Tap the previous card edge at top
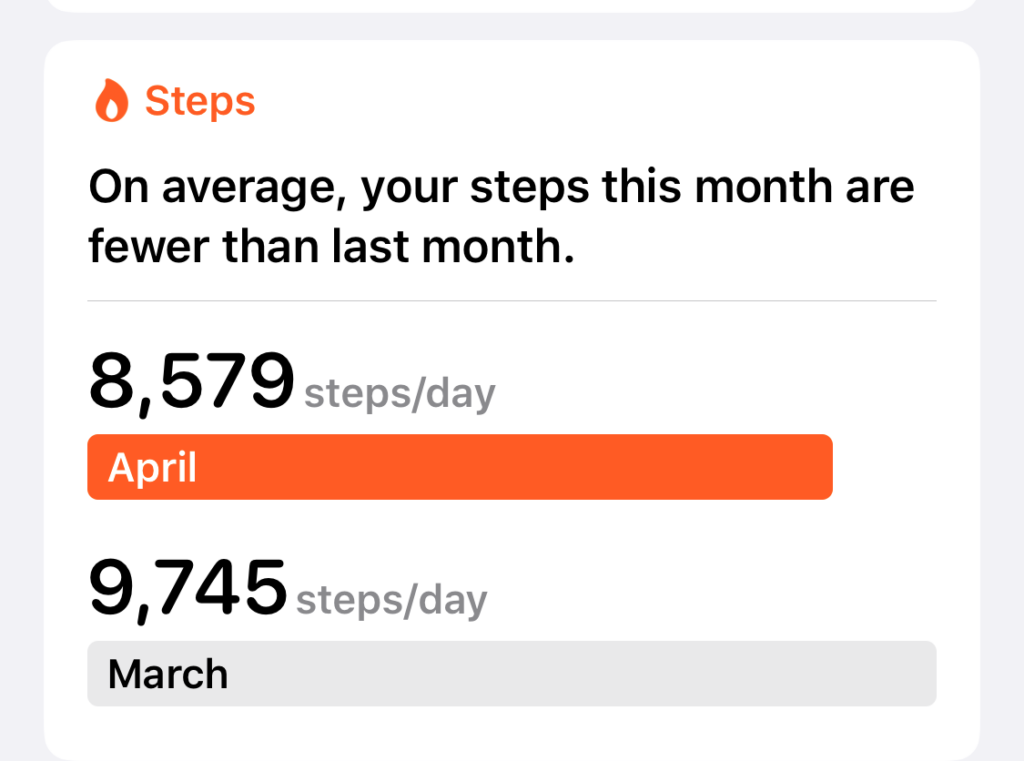1024x761 pixels. coord(512,5)
